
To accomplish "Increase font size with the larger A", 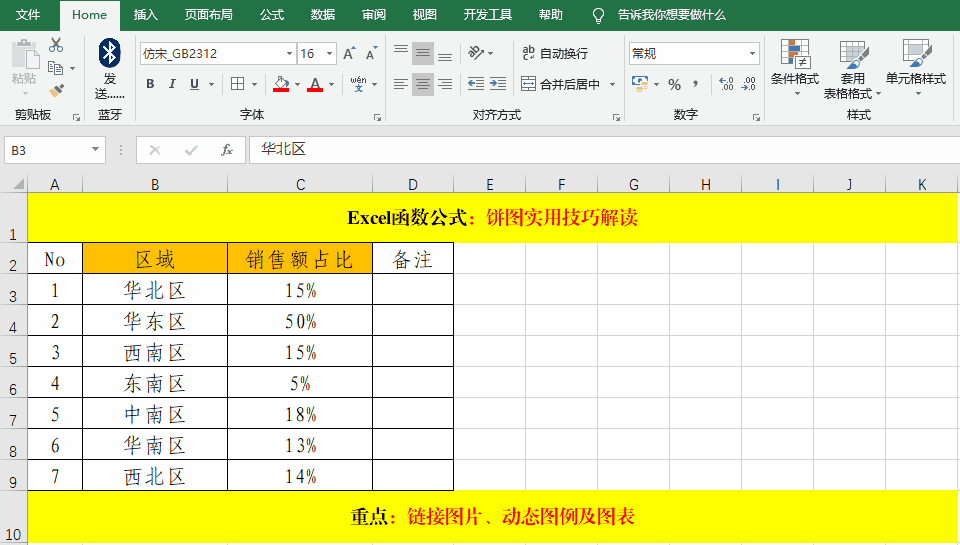I will (349, 54).
